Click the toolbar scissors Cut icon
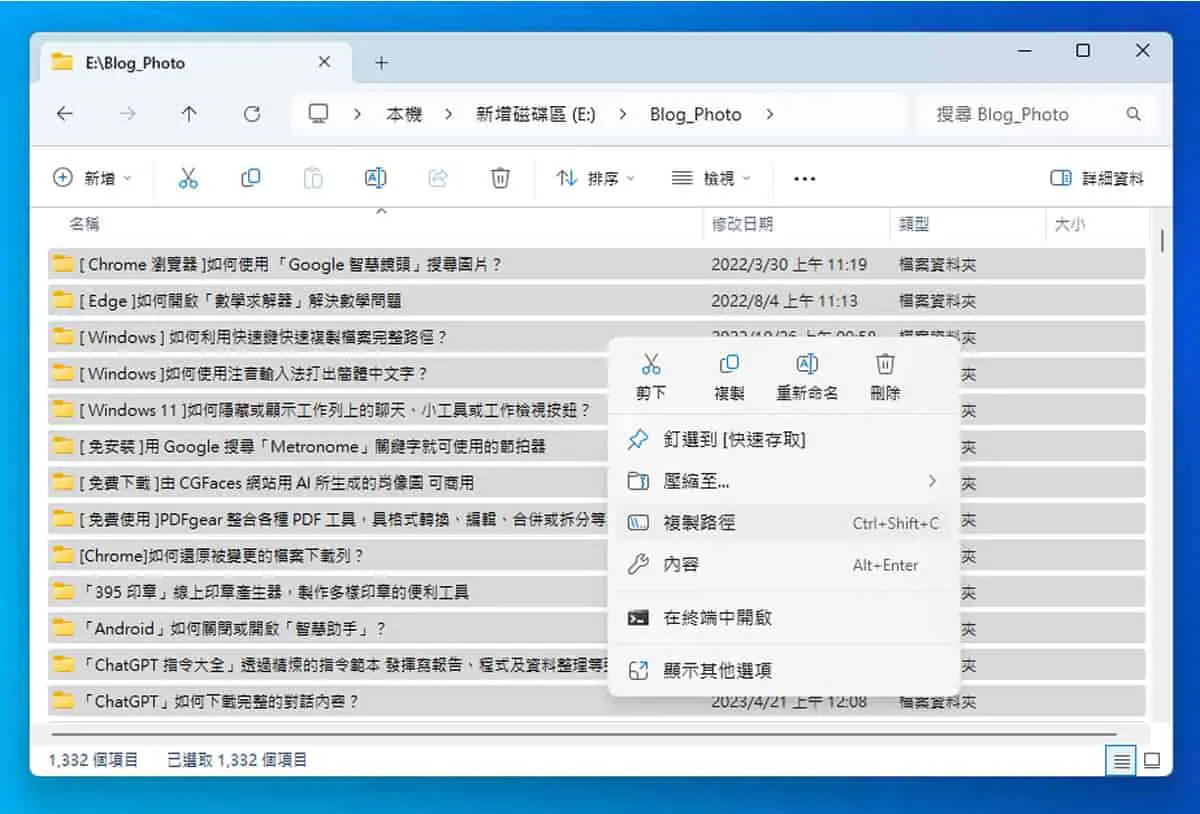This screenshot has width=1200, height=814. click(x=188, y=178)
